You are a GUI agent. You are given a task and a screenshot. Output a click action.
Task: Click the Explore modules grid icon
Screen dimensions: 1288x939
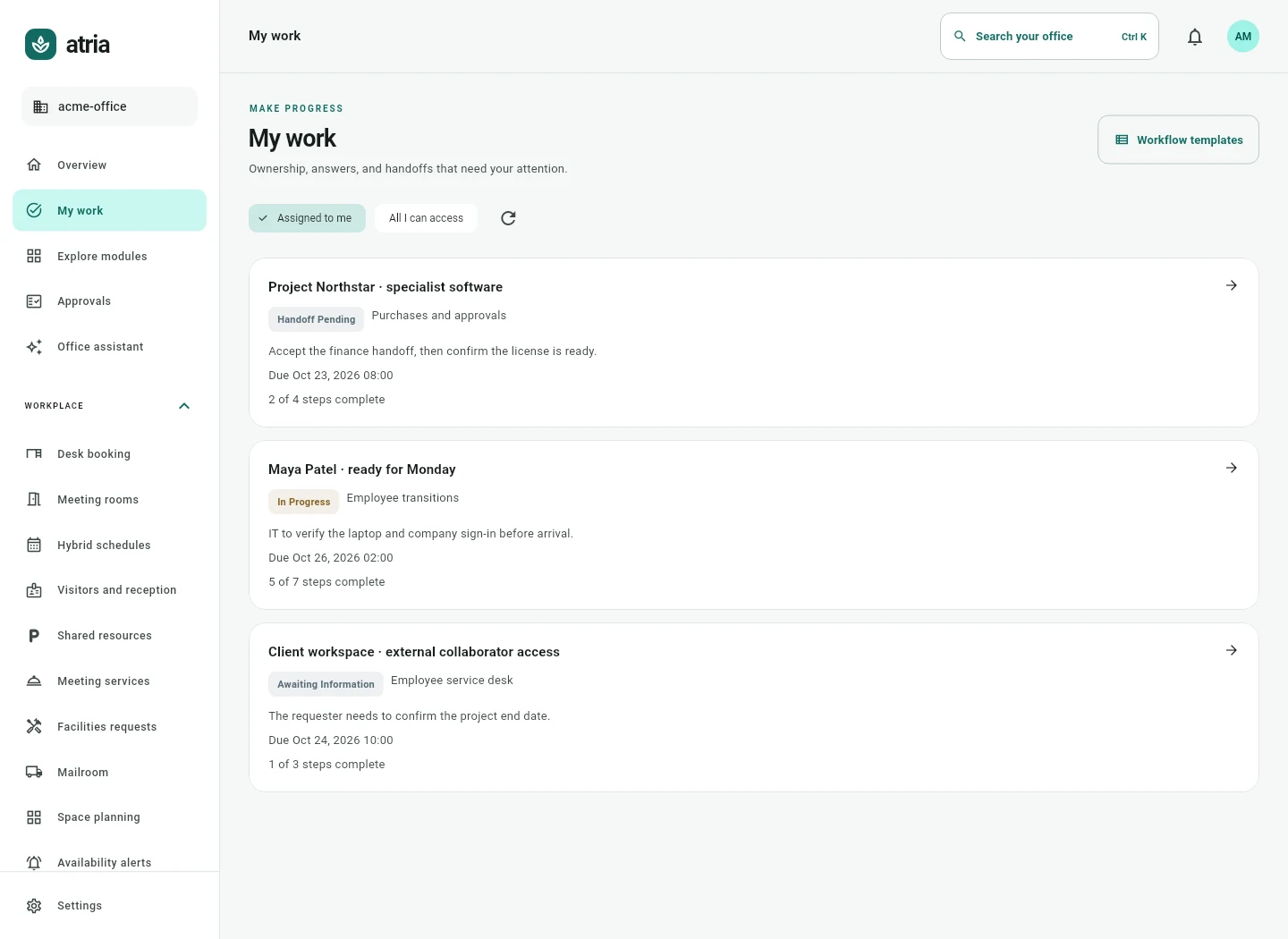34,256
